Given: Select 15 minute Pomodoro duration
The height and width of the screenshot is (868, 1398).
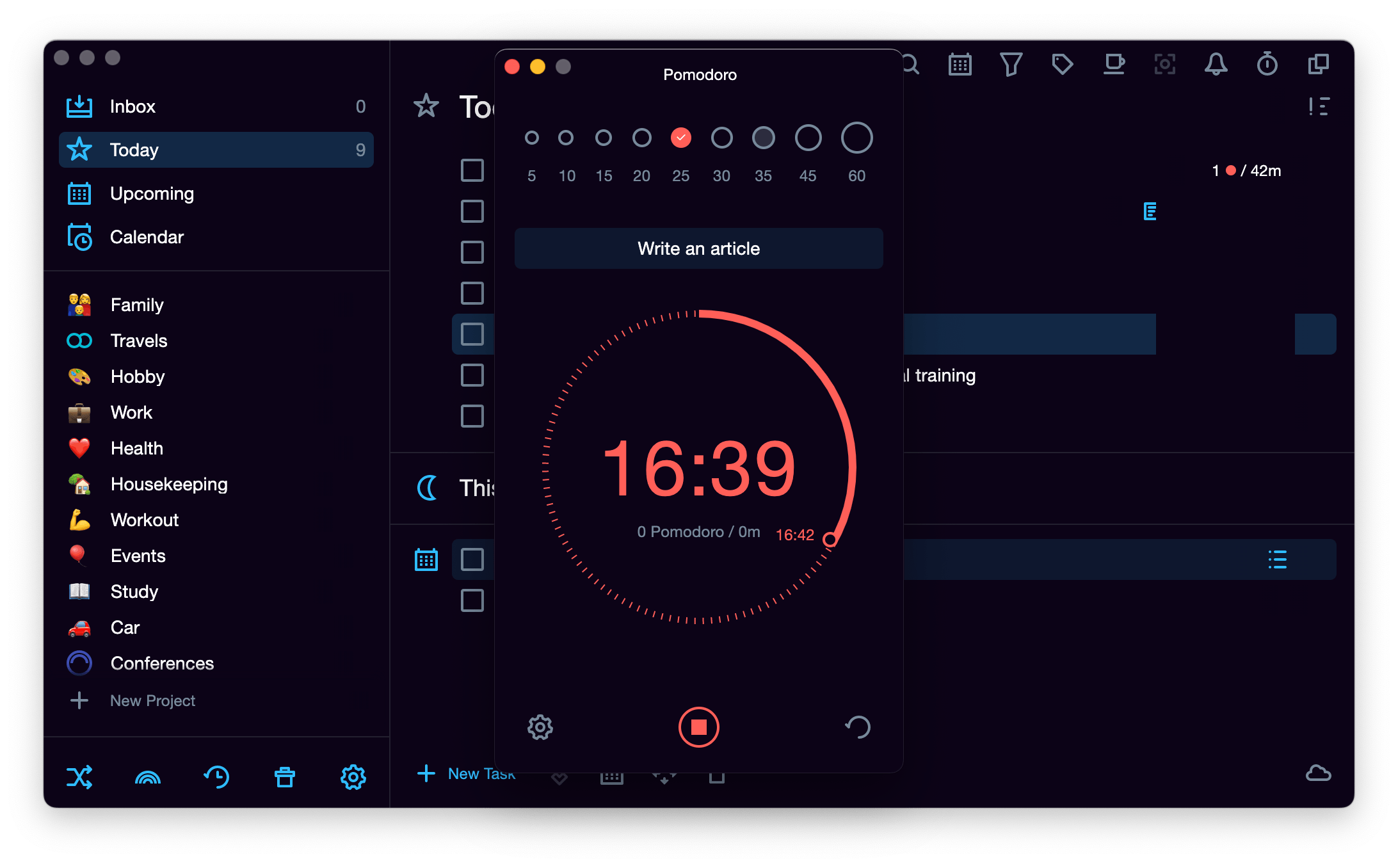Looking at the screenshot, I should pyautogui.click(x=604, y=138).
